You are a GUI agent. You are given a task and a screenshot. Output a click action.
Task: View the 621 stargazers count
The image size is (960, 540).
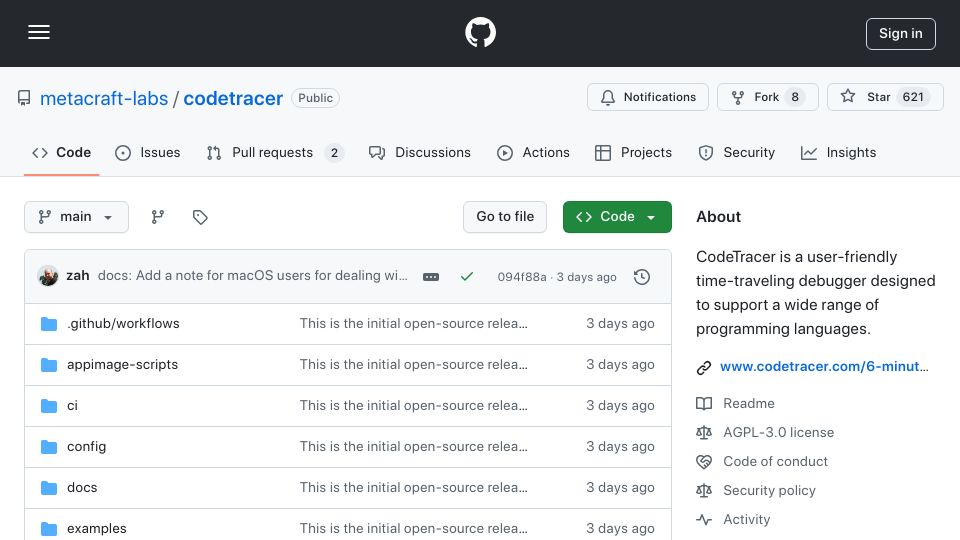[913, 97]
